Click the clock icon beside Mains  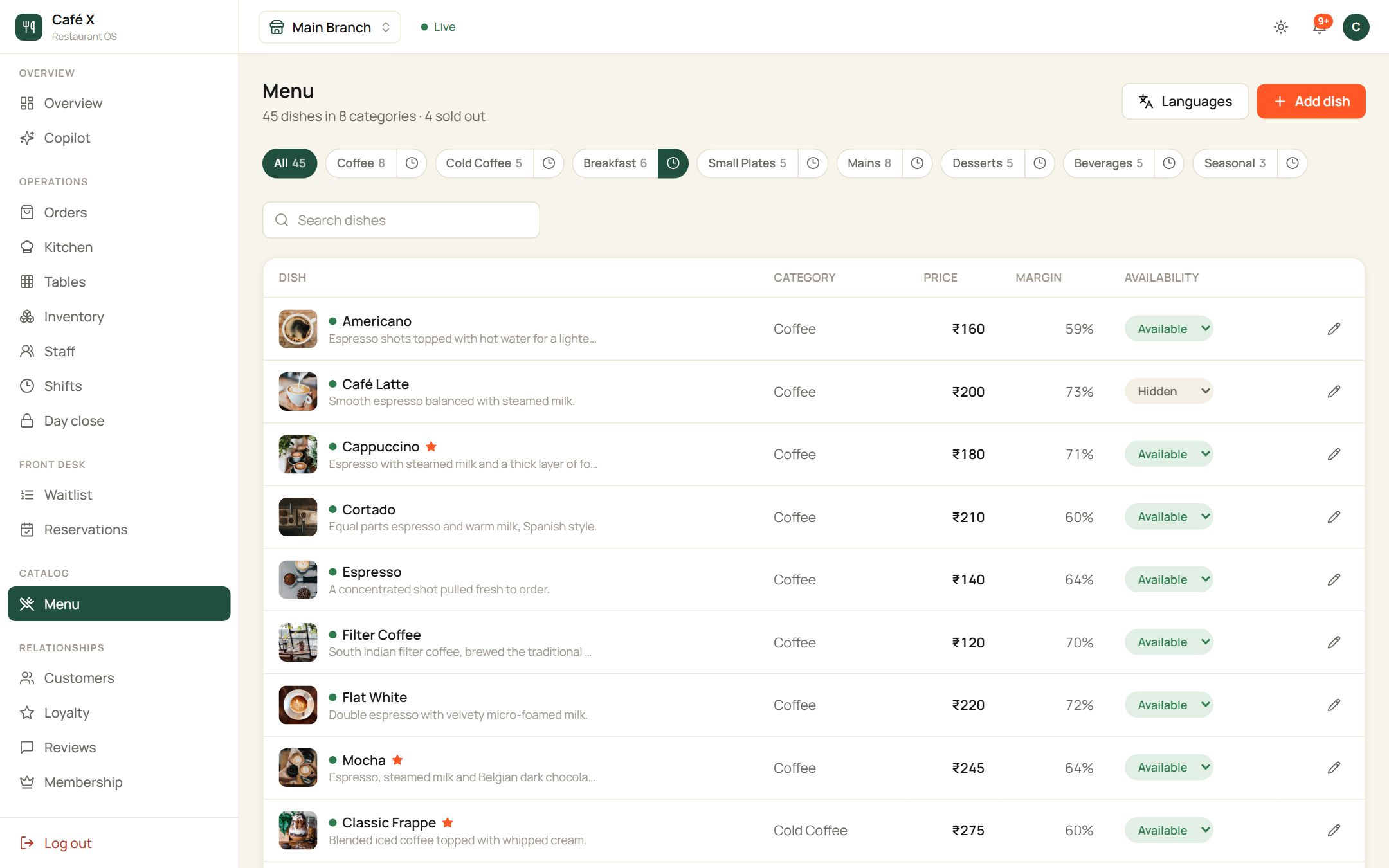click(x=917, y=163)
